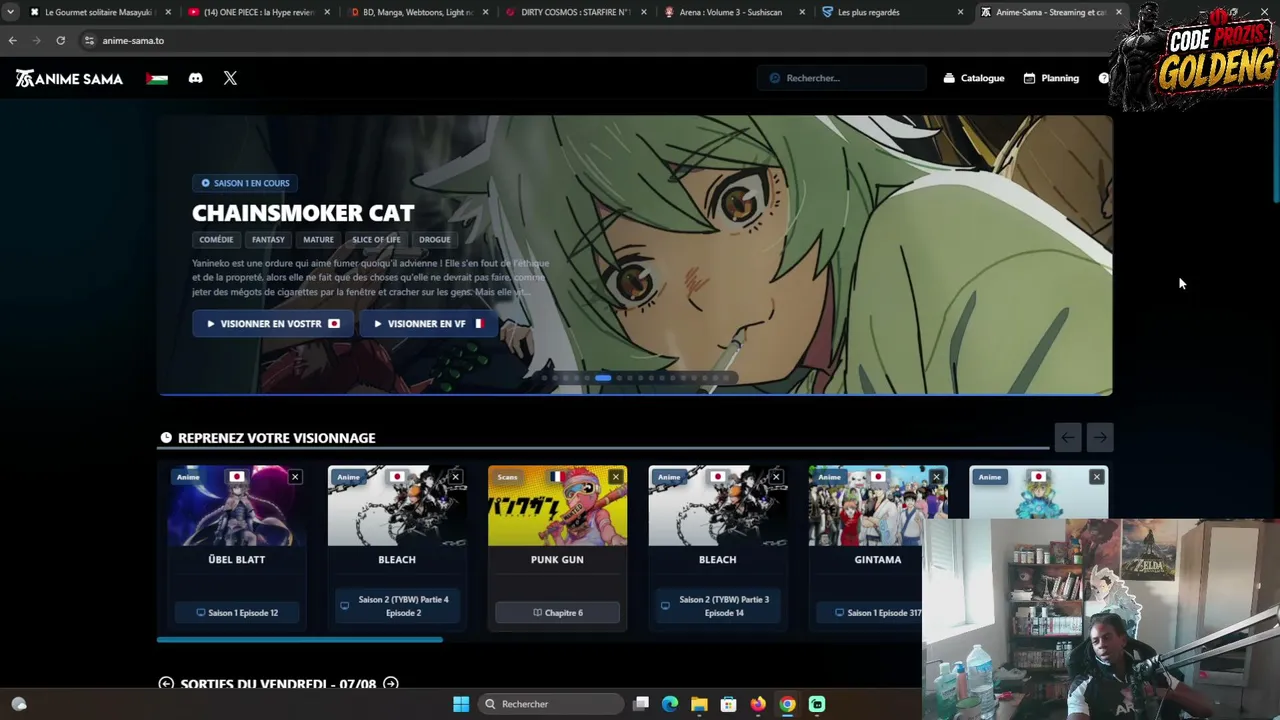Click the Palestine flag icon in header
Image resolution: width=1280 pixels, height=720 pixels.
click(x=157, y=78)
